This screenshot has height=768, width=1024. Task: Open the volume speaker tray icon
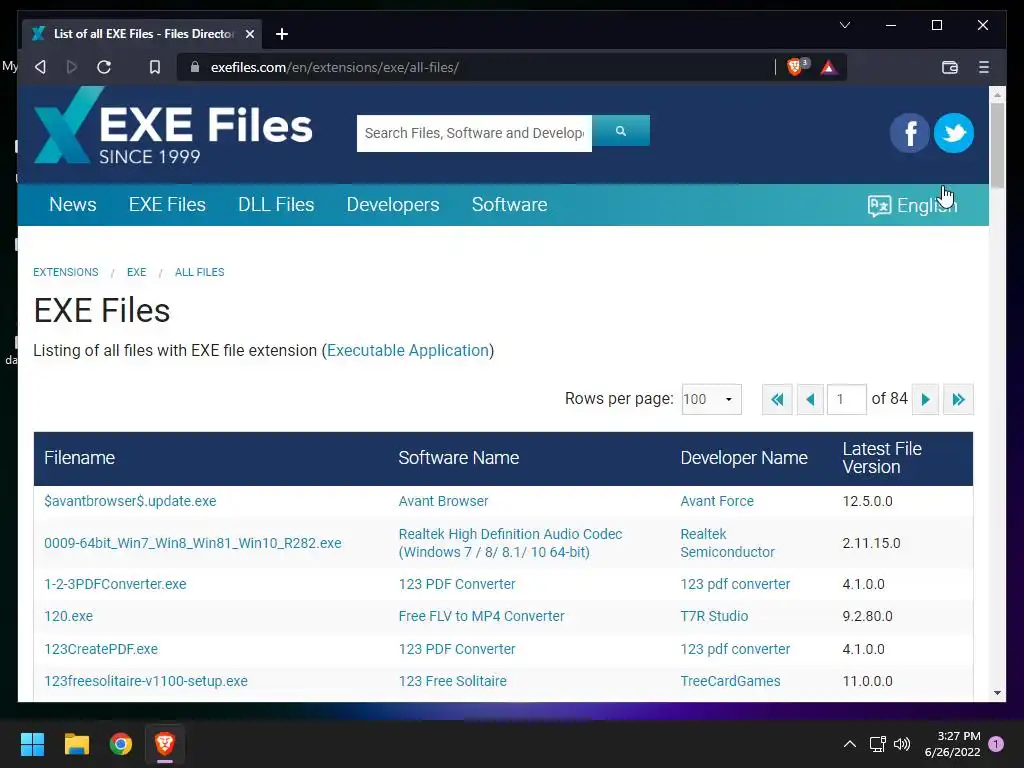(902, 744)
